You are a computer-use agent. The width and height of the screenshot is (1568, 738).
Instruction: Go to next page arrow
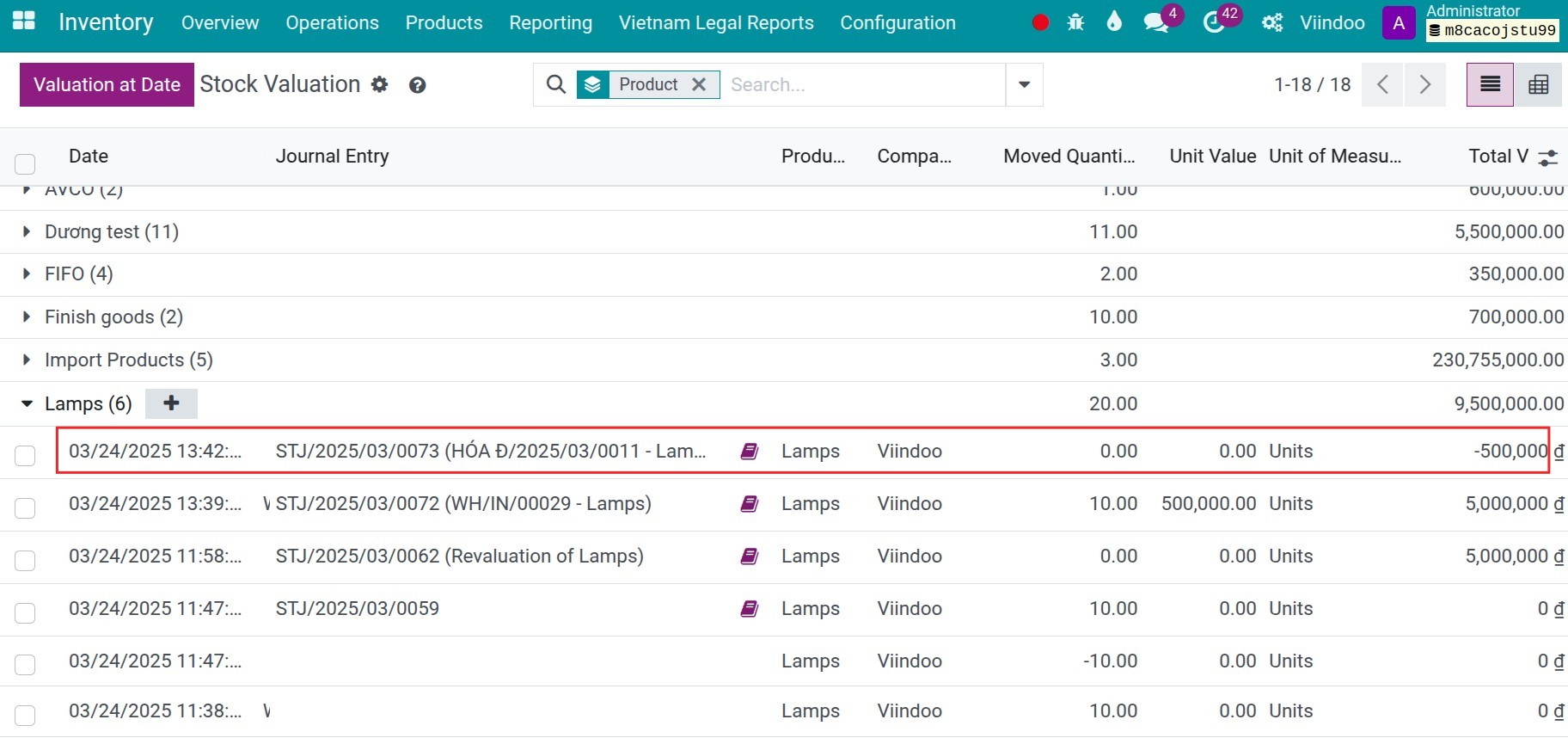coord(1425,84)
